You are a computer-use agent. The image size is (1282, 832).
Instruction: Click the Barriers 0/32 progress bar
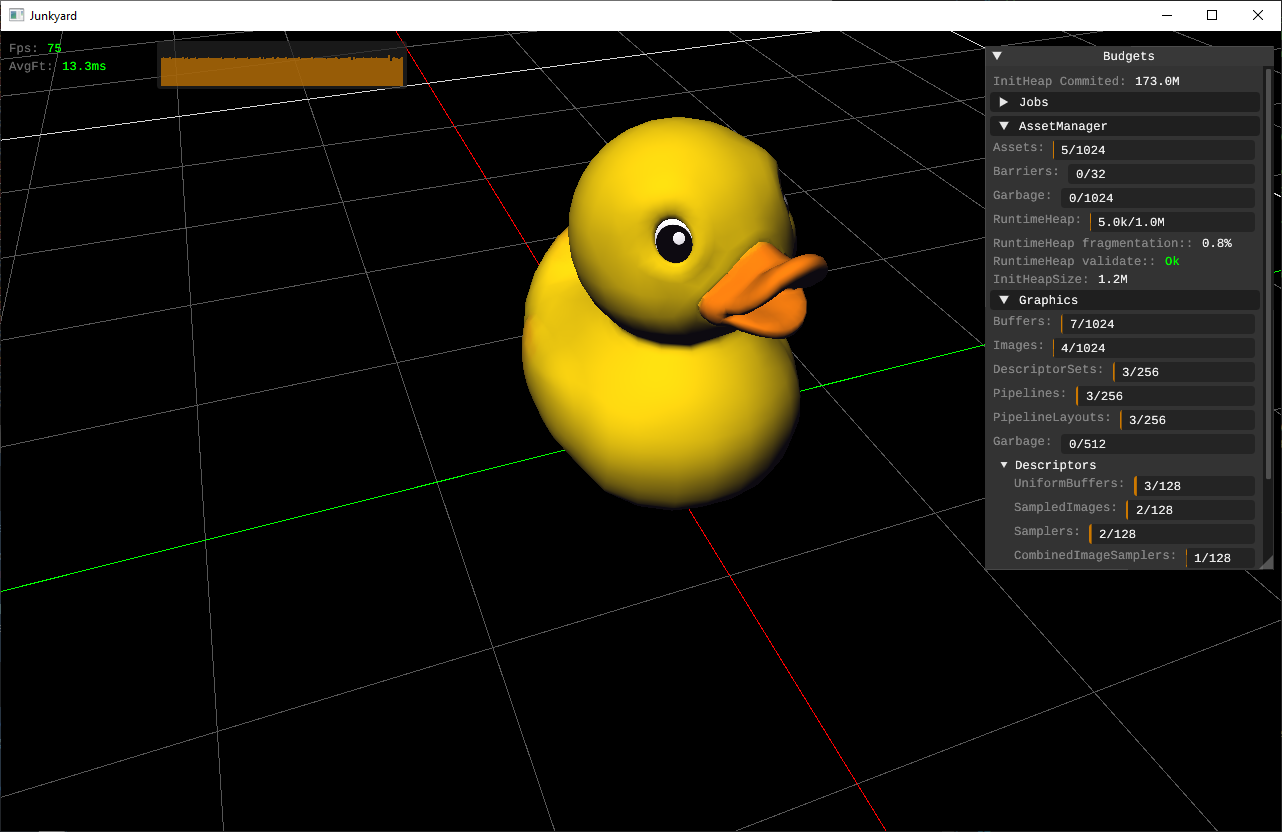1161,174
